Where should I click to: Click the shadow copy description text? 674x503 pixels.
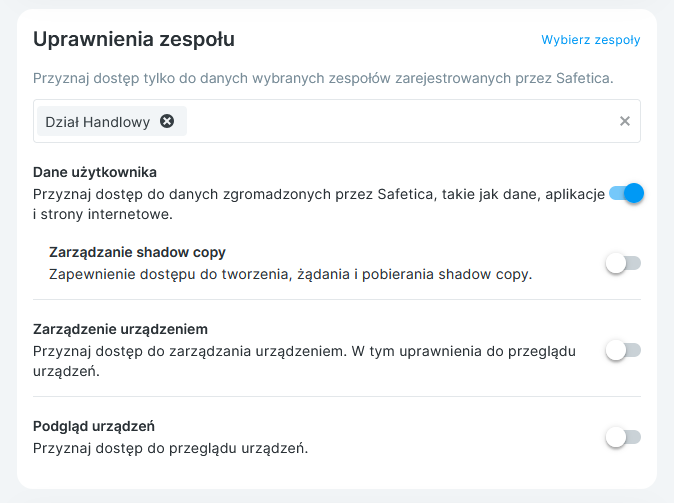(290, 273)
